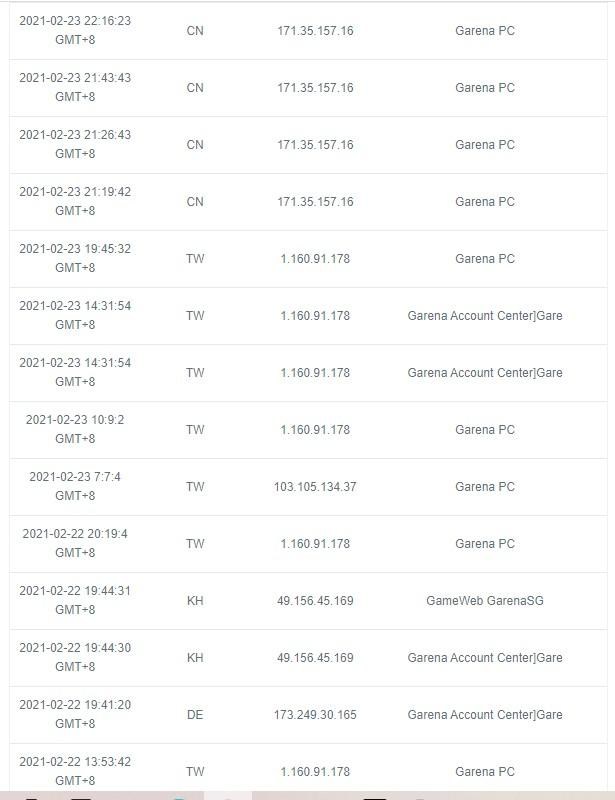Click KH country in the GameWeb GarenaSG row
615x800 pixels.
pos(195,601)
